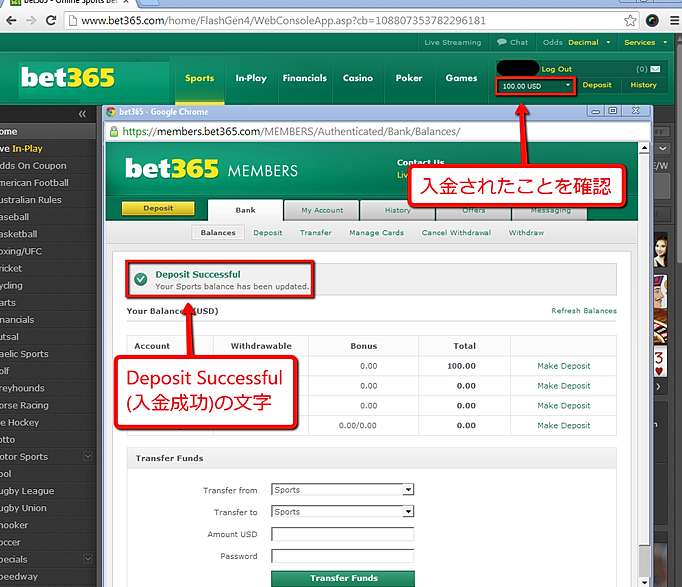Open Manage Cards

point(377,233)
